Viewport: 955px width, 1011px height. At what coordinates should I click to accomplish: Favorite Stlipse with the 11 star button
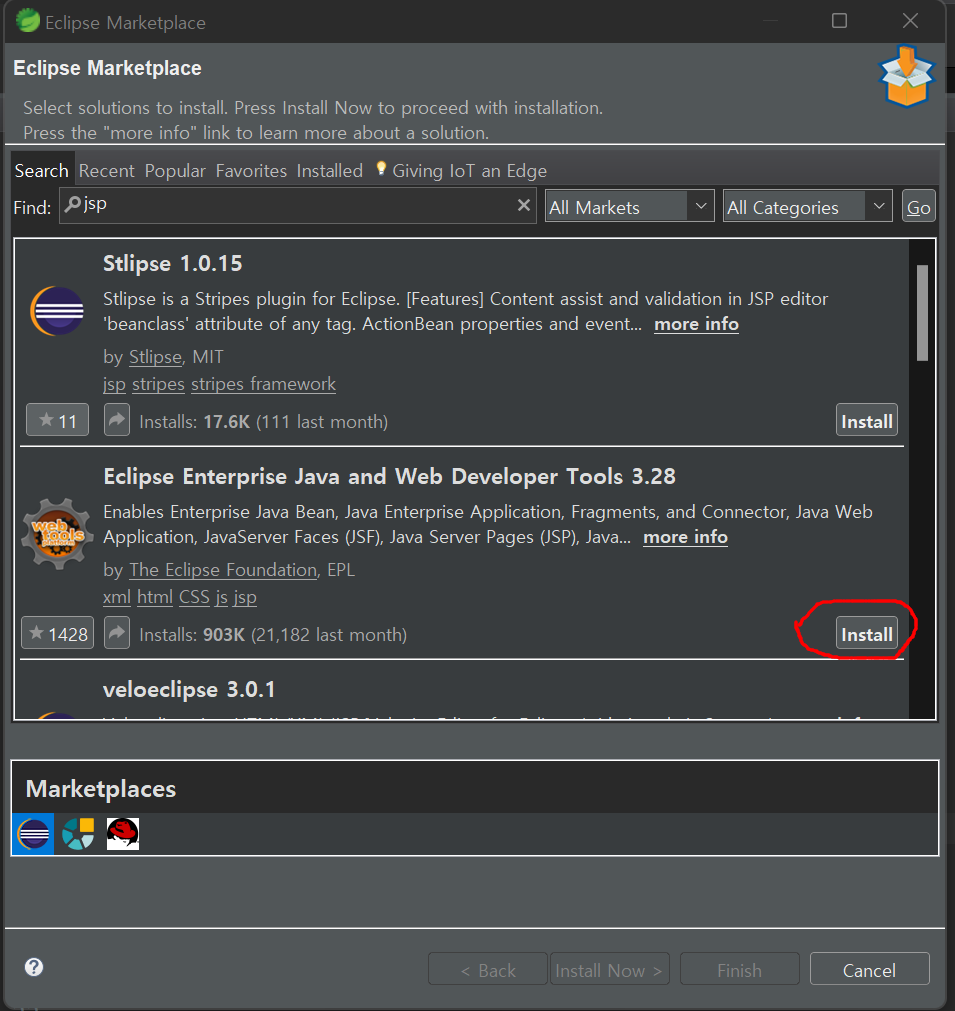pos(57,420)
